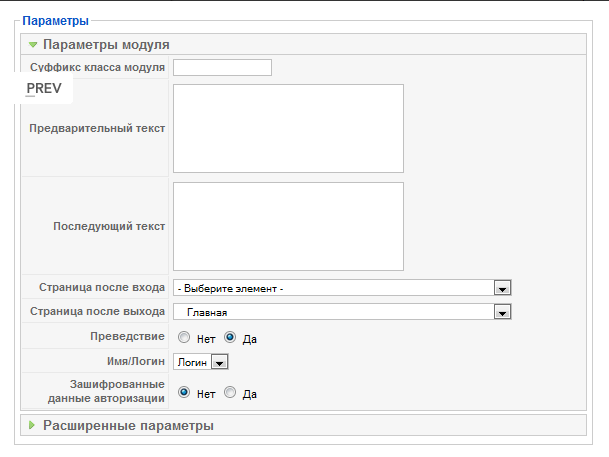The image size is (609, 457).
Task: Select Да for Преведствие
Action: tap(230, 337)
